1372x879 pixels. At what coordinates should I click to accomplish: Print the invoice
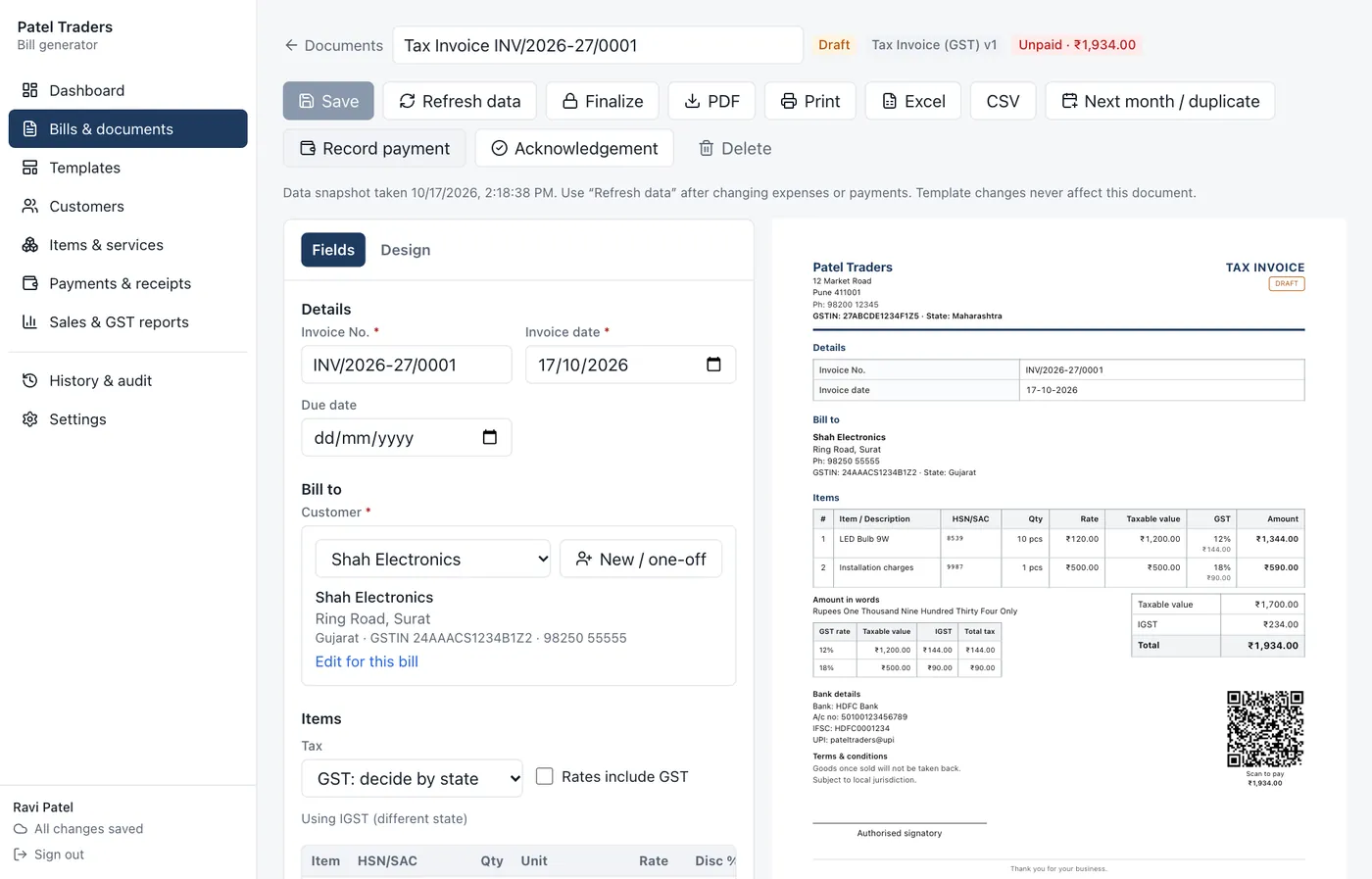810,101
